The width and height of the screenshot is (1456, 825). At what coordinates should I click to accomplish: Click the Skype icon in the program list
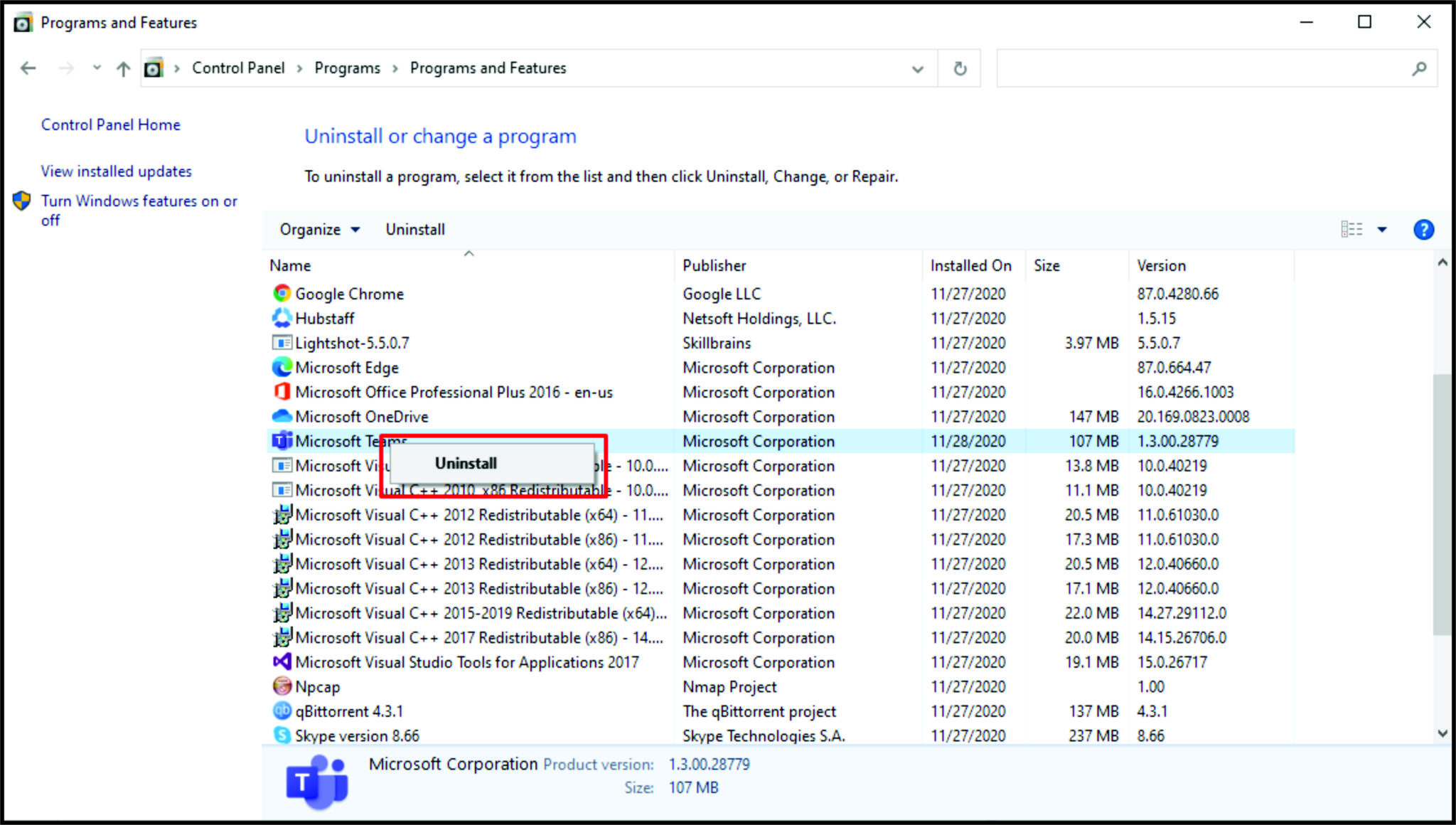tap(282, 735)
